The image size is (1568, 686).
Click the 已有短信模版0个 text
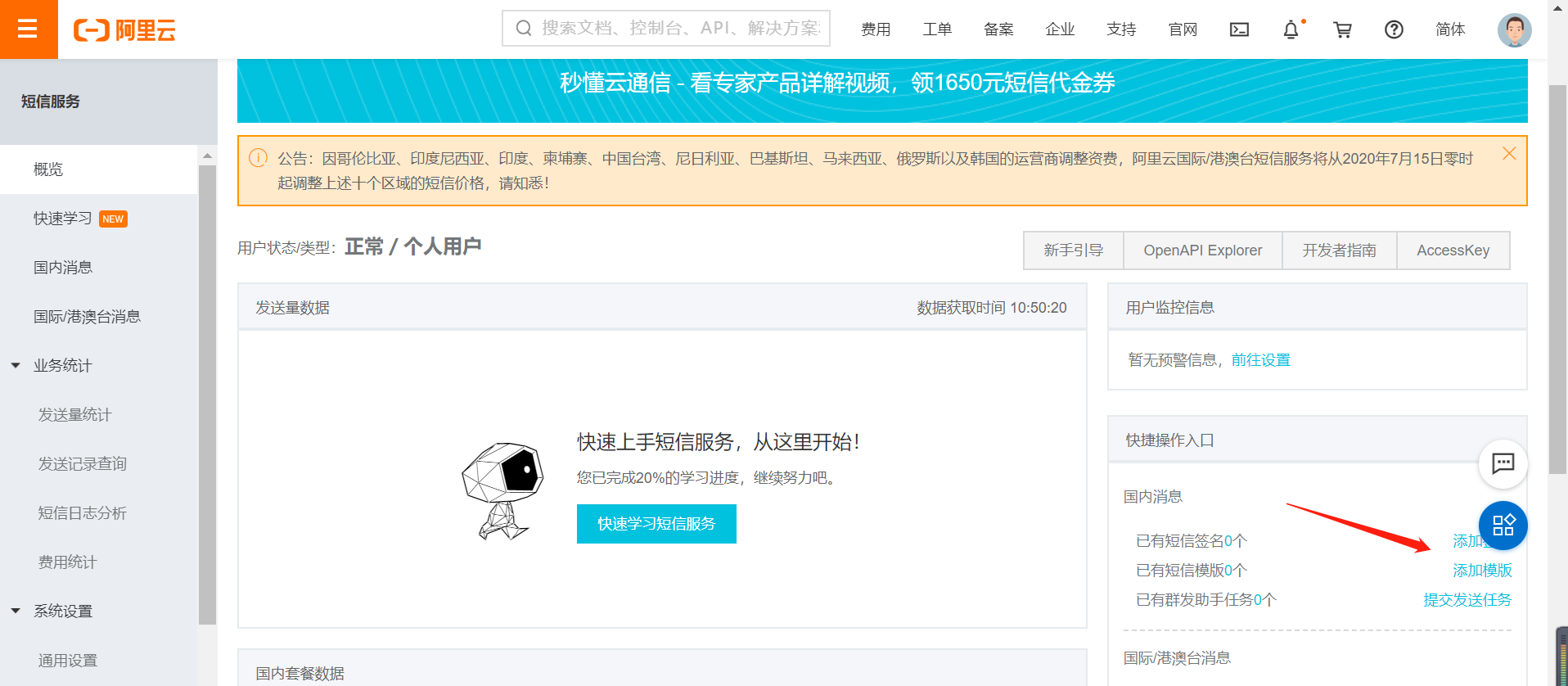(x=1191, y=571)
